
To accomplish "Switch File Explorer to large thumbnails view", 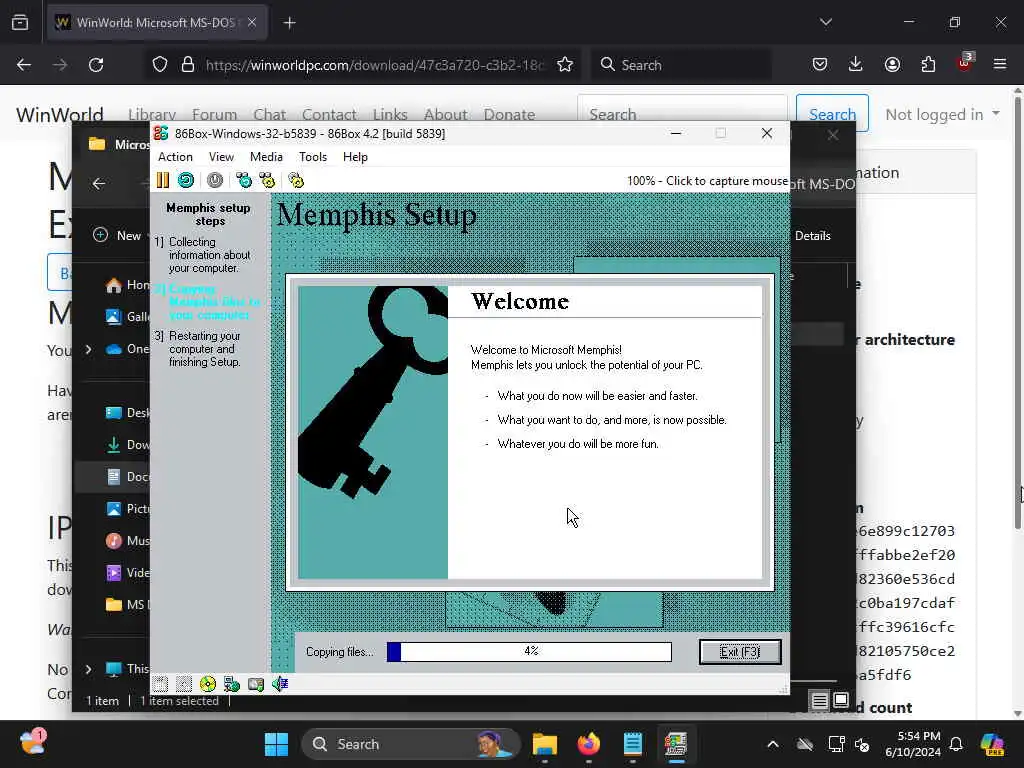I will [841, 701].
